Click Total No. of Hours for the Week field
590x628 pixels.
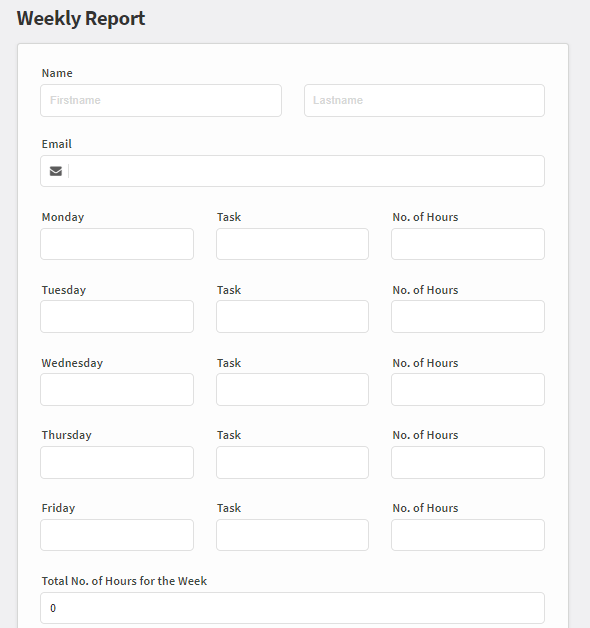coord(292,608)
